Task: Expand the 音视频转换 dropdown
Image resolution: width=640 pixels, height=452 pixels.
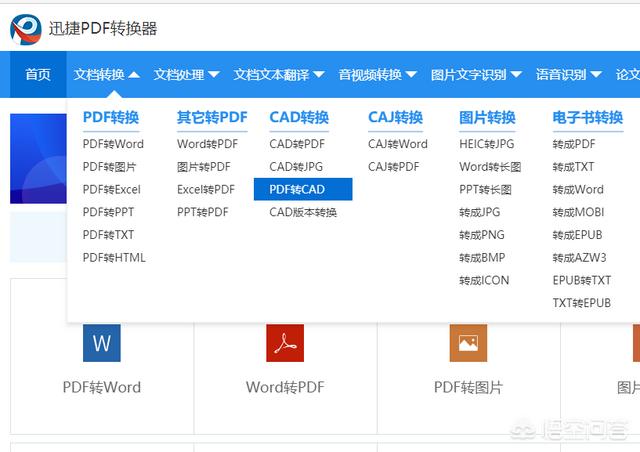Action: click(x=378, y=74)
